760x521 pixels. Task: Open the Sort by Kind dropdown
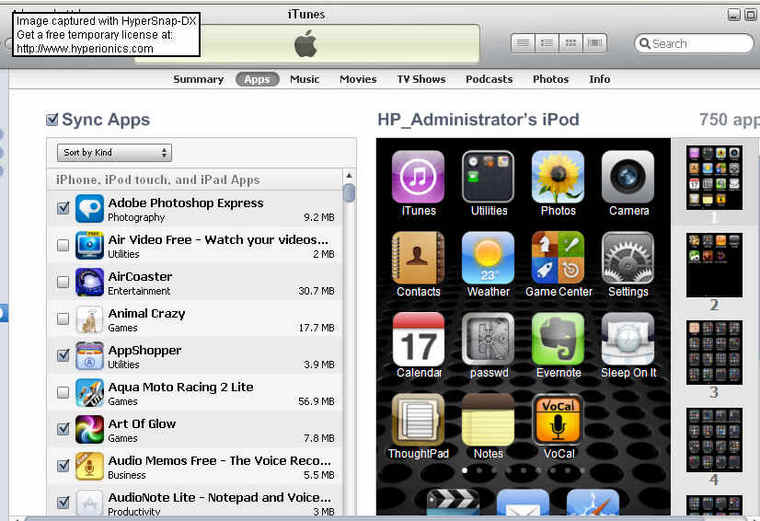(x=114, y=153)
